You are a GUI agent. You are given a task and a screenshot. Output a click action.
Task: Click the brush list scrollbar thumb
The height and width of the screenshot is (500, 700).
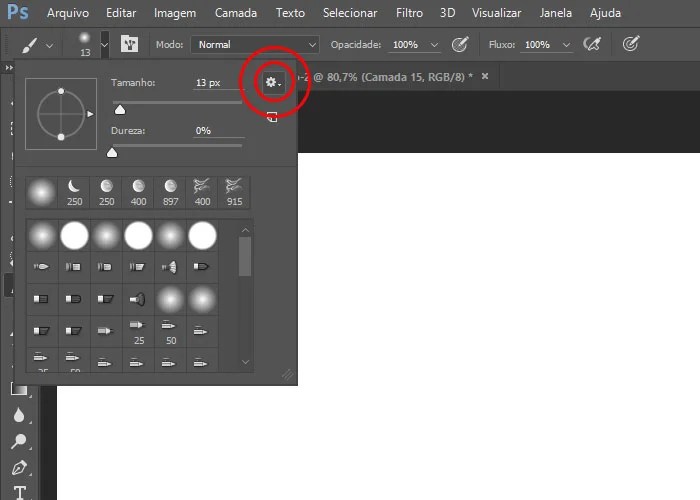[x=245, y=257]
